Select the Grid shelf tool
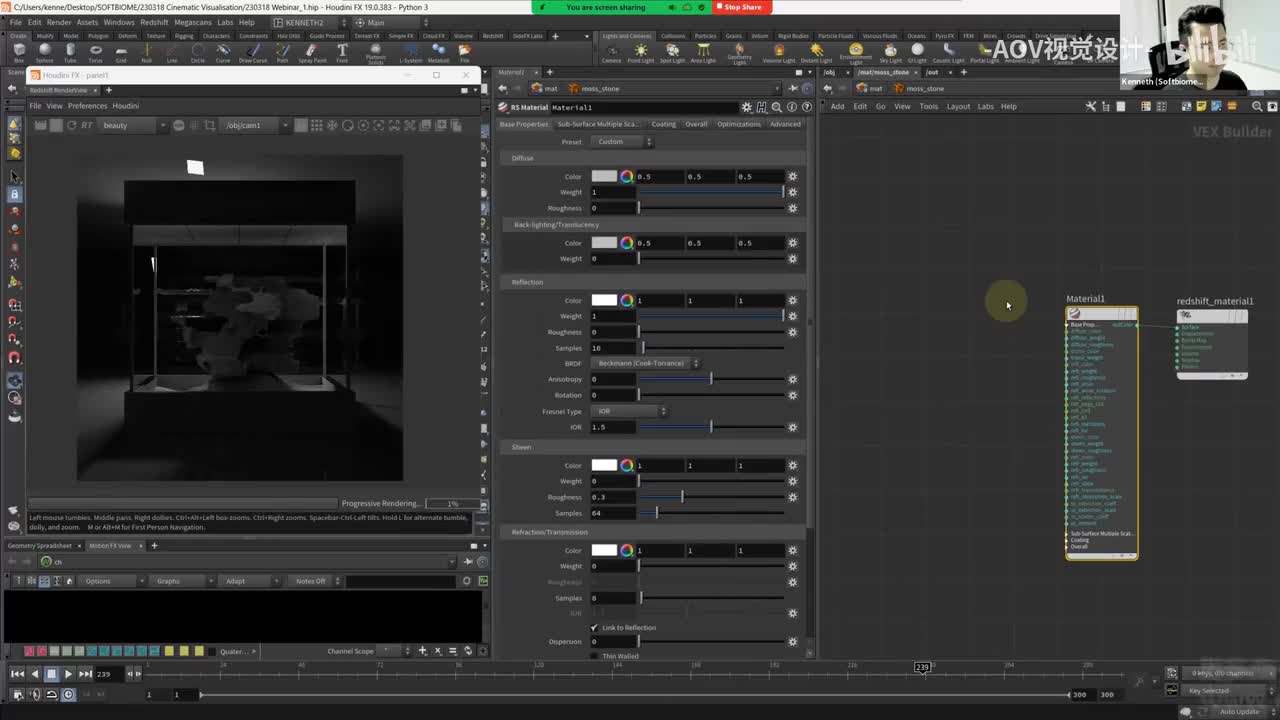Image resolution: width=1280 pixels, height=720 pixels. coord(121,52)
